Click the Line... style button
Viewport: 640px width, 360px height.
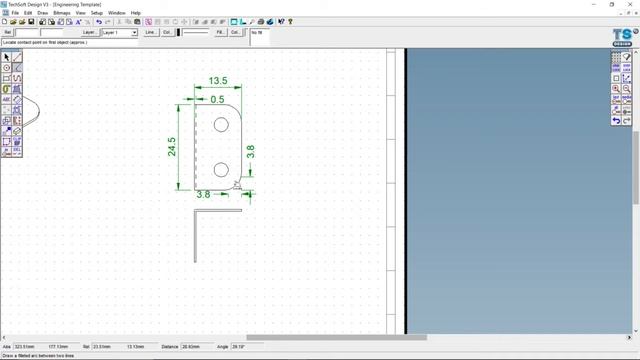(x=151, y=32)
